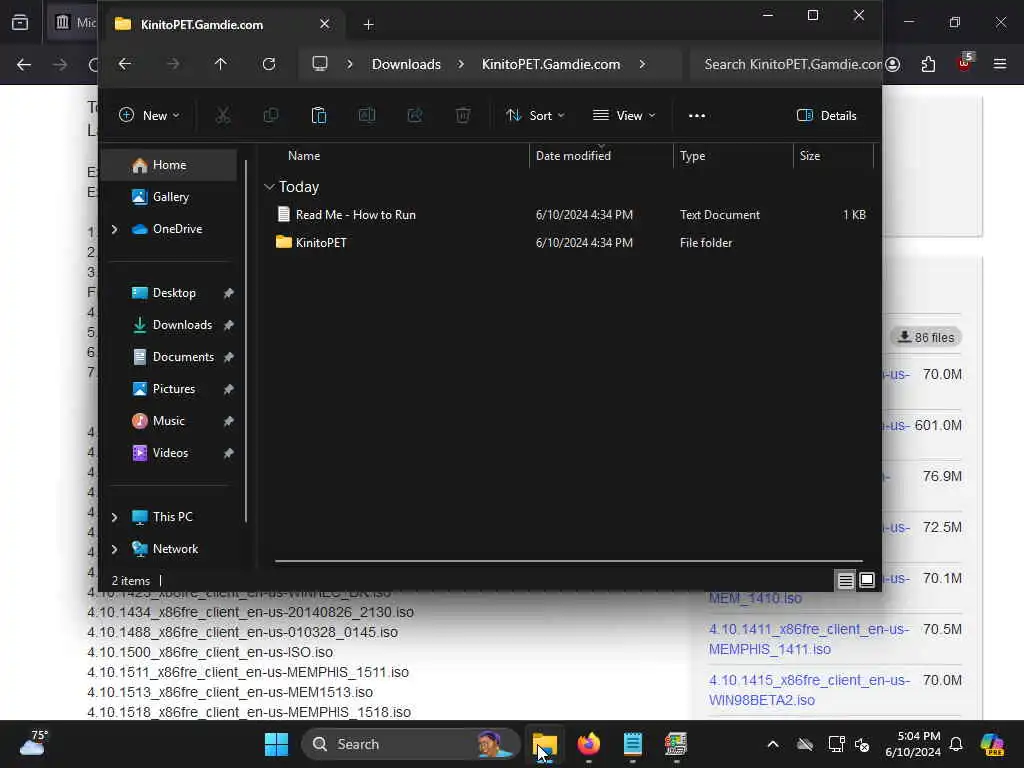
Task: Open the 86 files download button in browser
Action: pyautogui.click(x=926, y=338)
